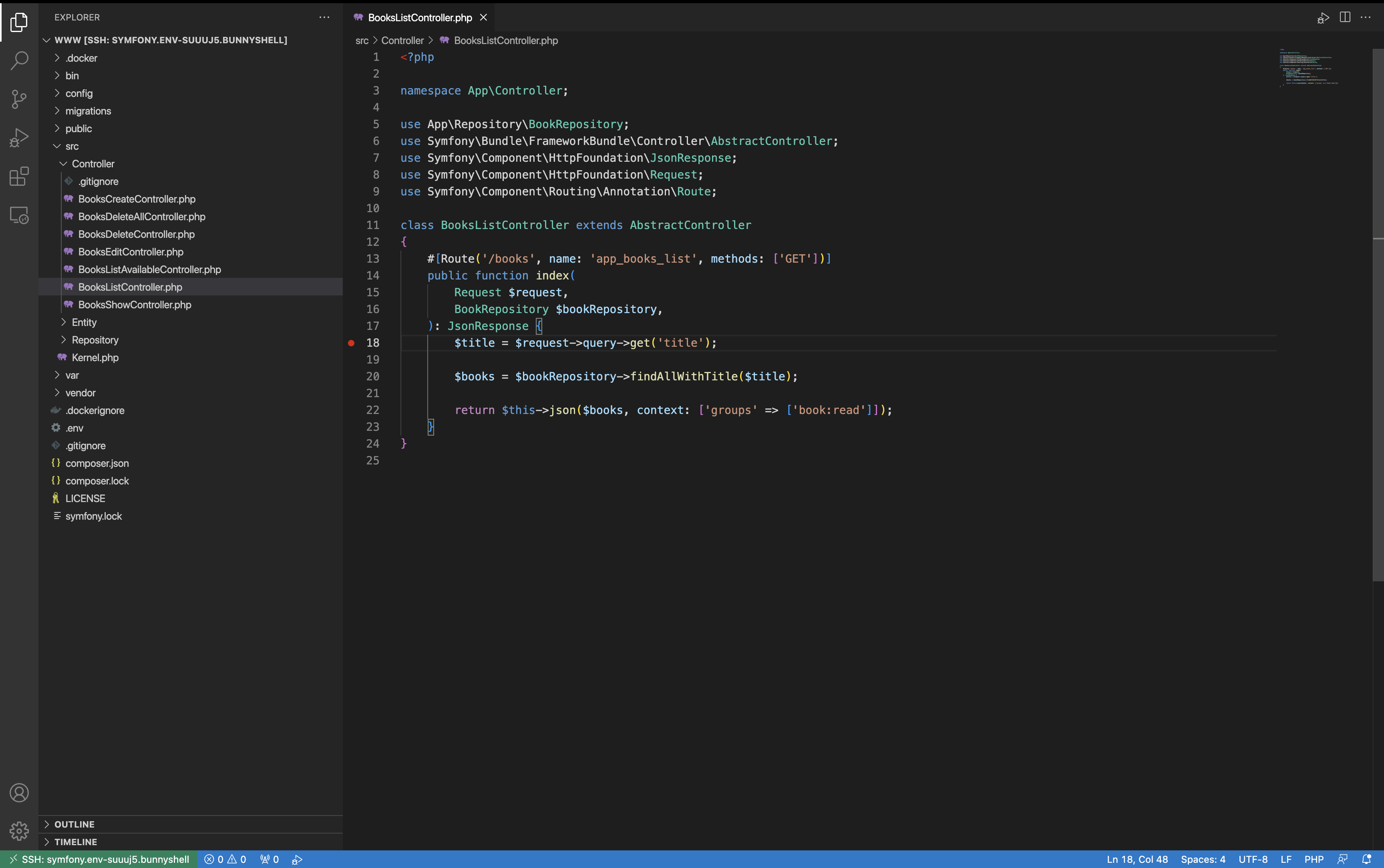Change file encoding UTF-8
This screenshot has height=868, width=1384.
(x=1253, y=859)
